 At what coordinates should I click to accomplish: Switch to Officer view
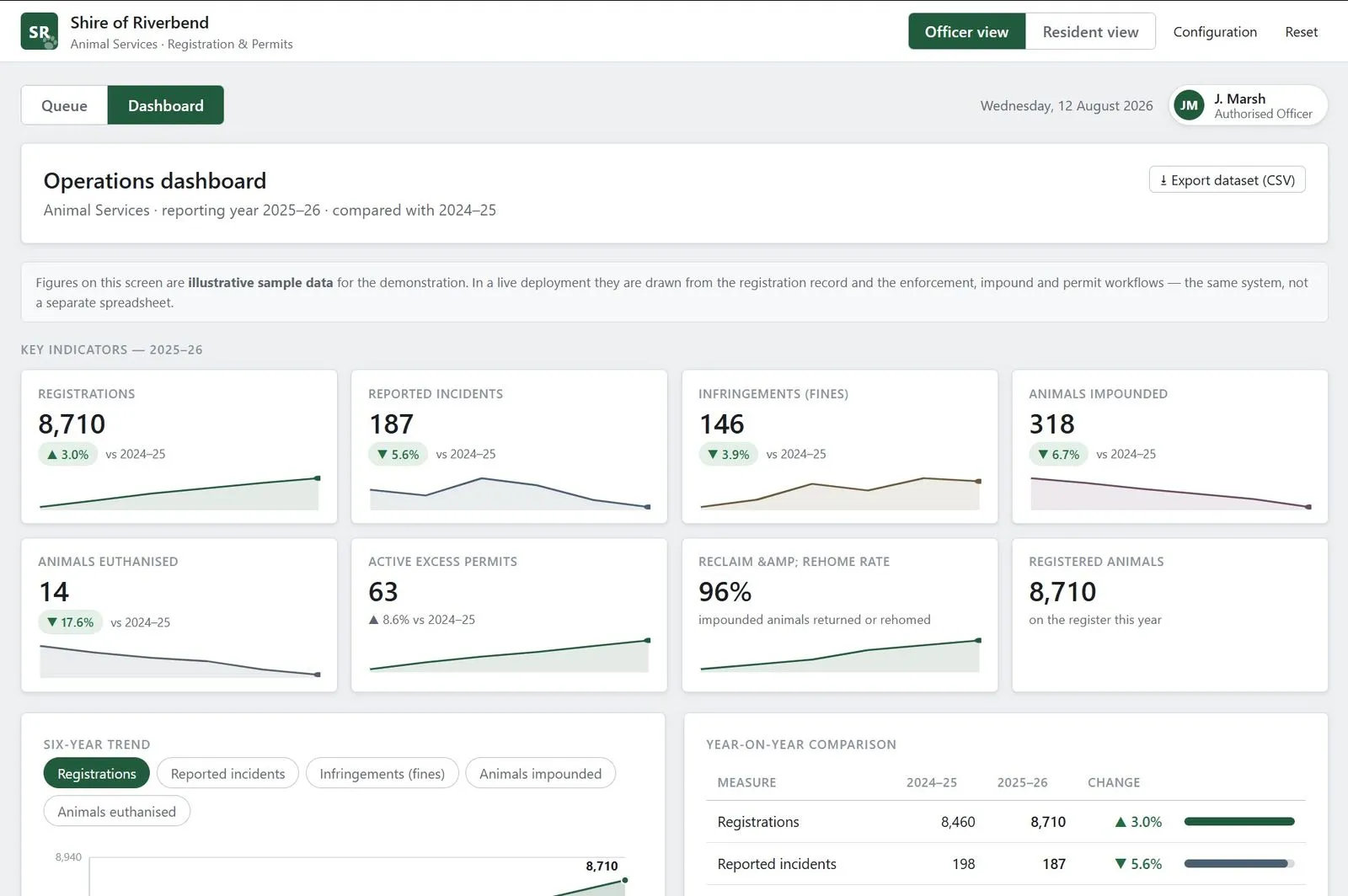(x=966, y=31)
